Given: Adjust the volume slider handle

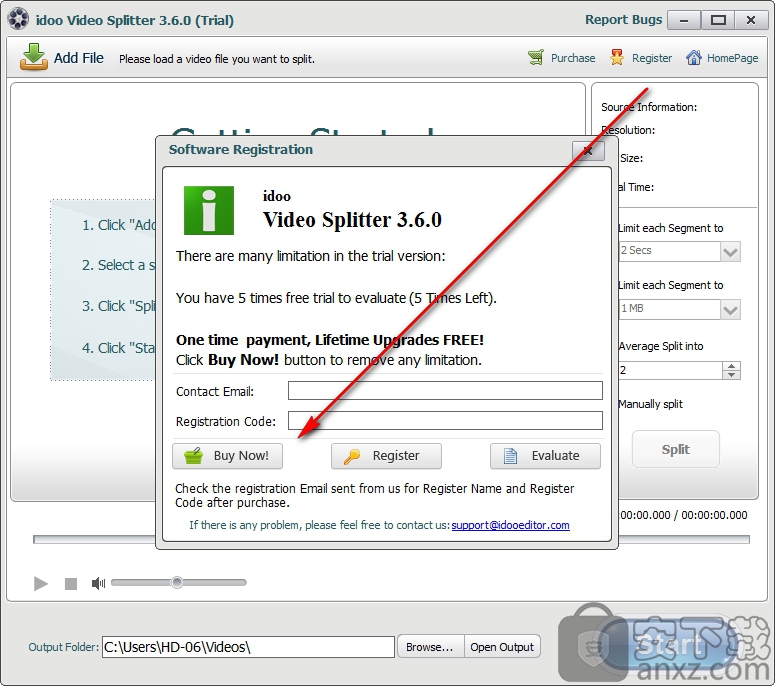Looking at the screenshot, I should click(177, 582).
